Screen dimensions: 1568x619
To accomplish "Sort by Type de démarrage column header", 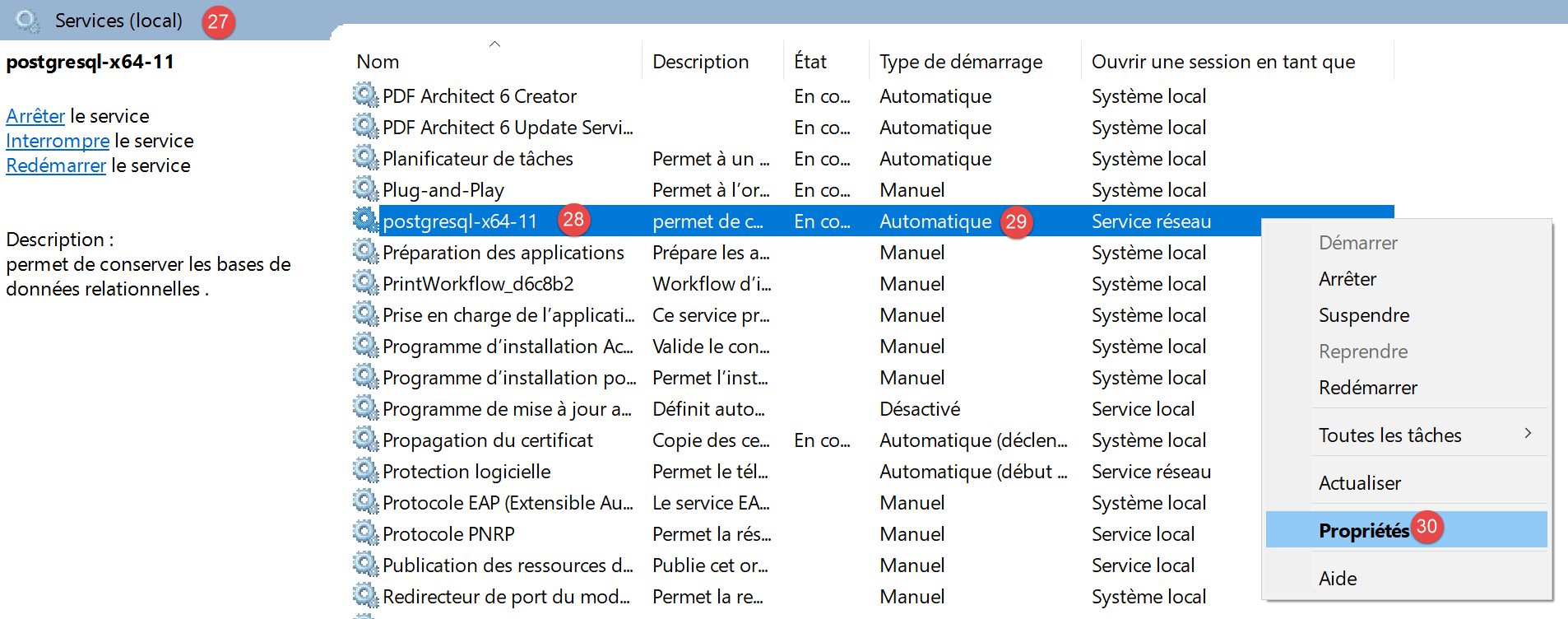I will (x=960, y=62).
